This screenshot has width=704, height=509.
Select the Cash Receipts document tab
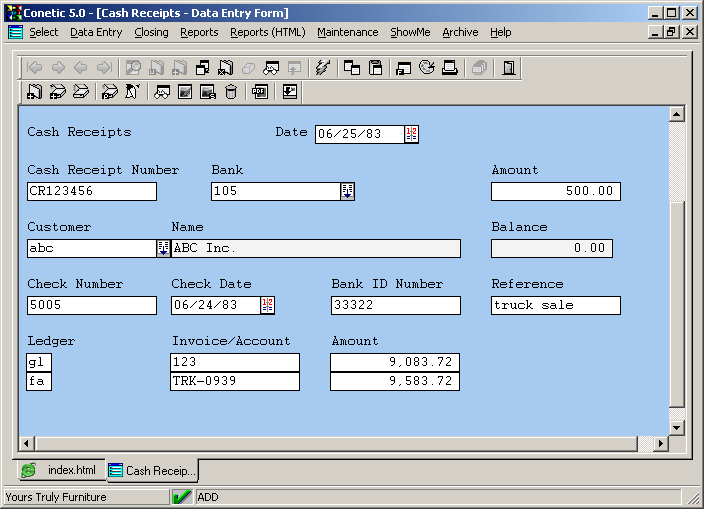(x=152, y=470)
